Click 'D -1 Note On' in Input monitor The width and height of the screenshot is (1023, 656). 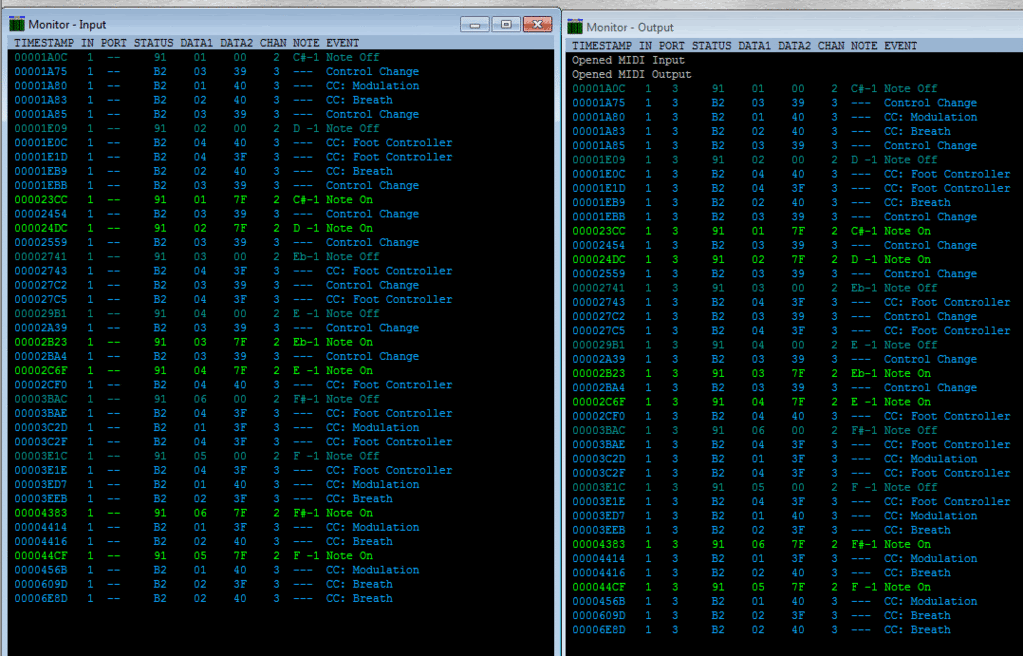click(333, 228)
